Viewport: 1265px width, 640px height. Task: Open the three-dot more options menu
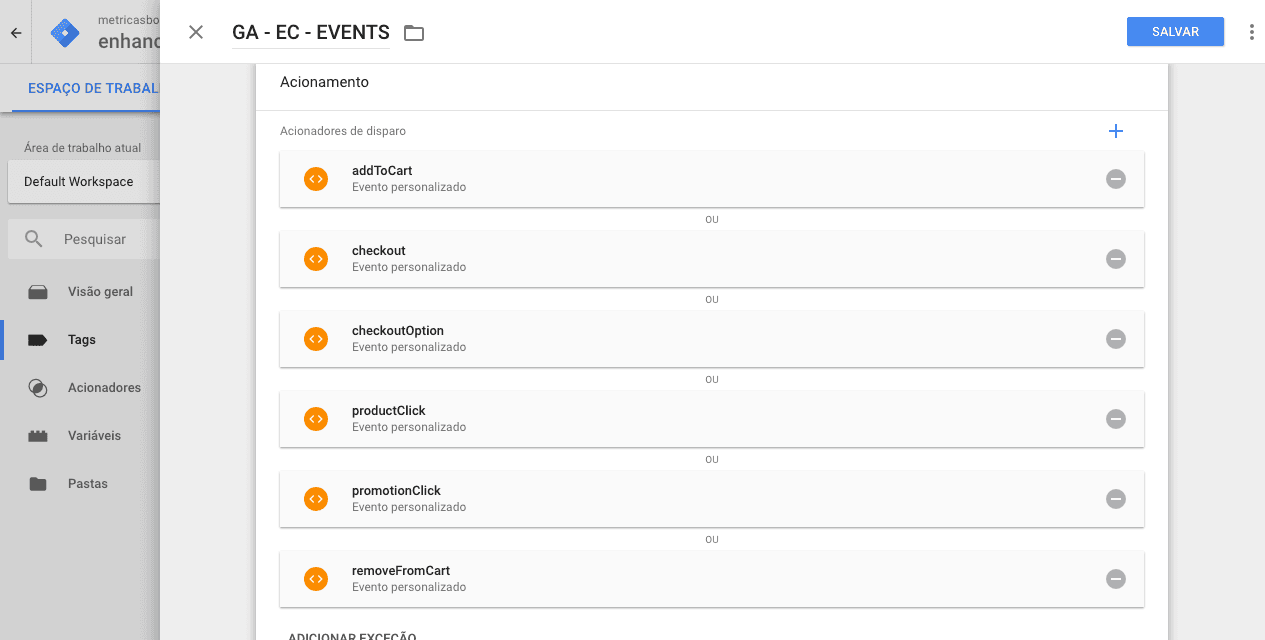click(x=1251, y=32)
